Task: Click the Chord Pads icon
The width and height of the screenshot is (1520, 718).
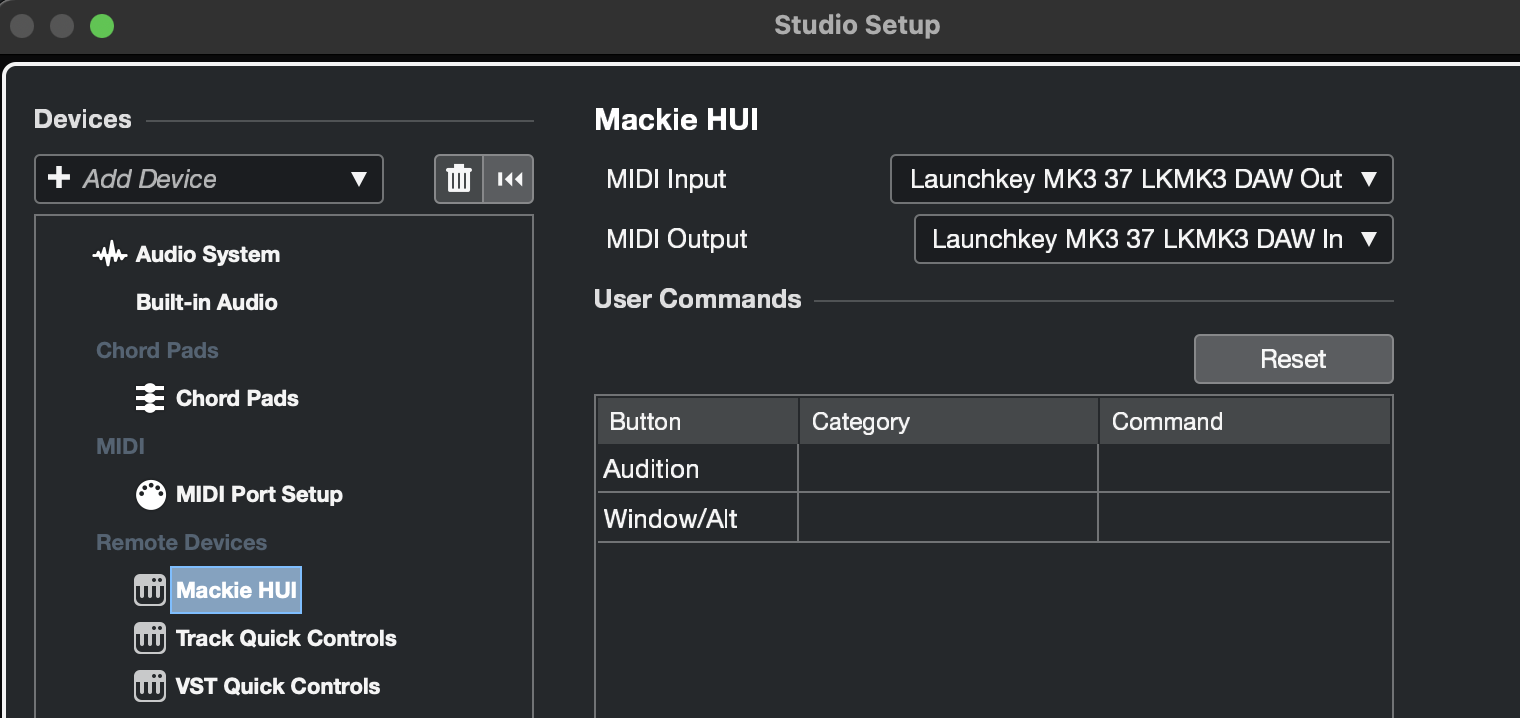Action: pyautogui.click(x=150, y=398)
